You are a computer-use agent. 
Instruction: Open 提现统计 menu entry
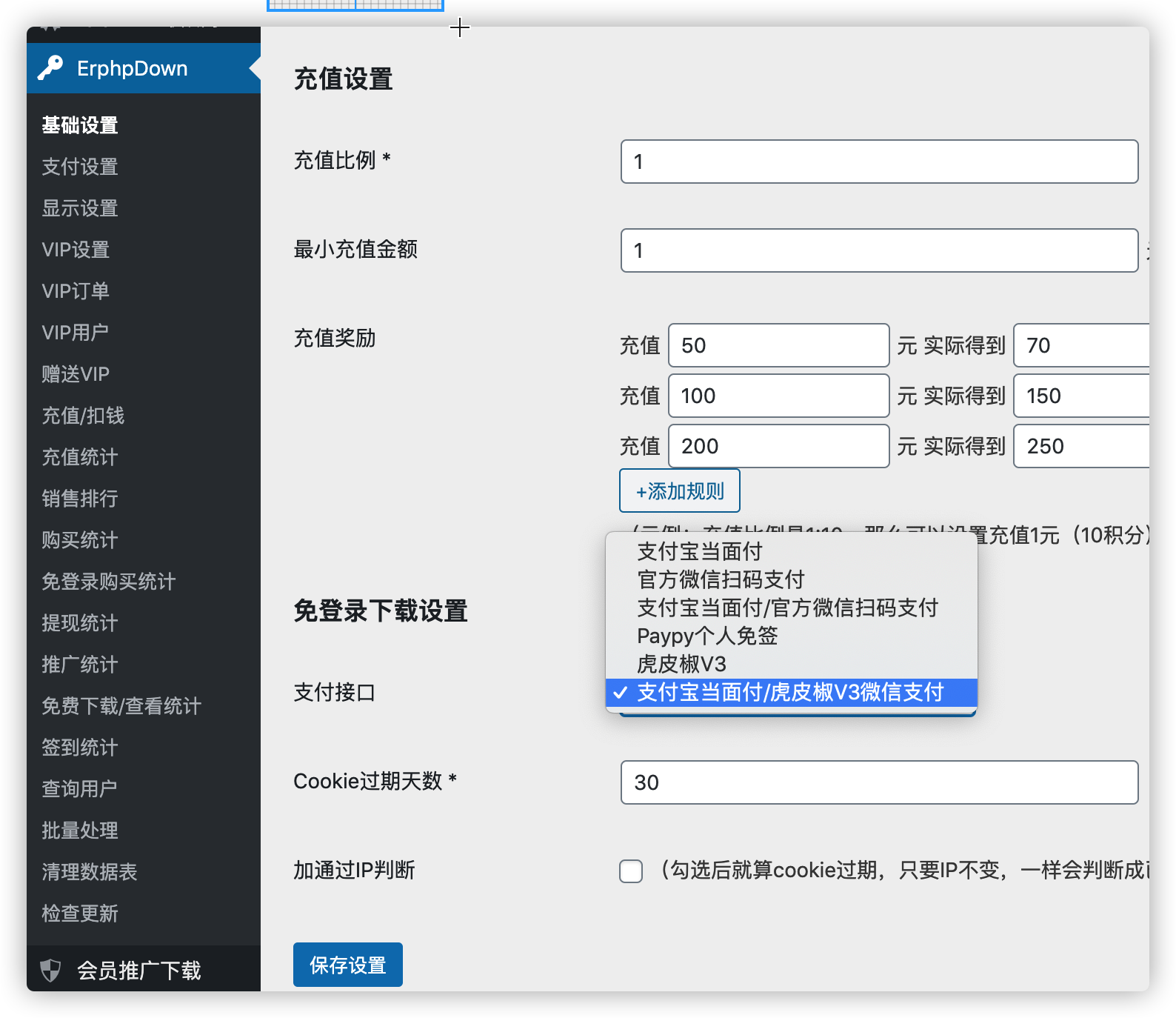coord(80,623)
